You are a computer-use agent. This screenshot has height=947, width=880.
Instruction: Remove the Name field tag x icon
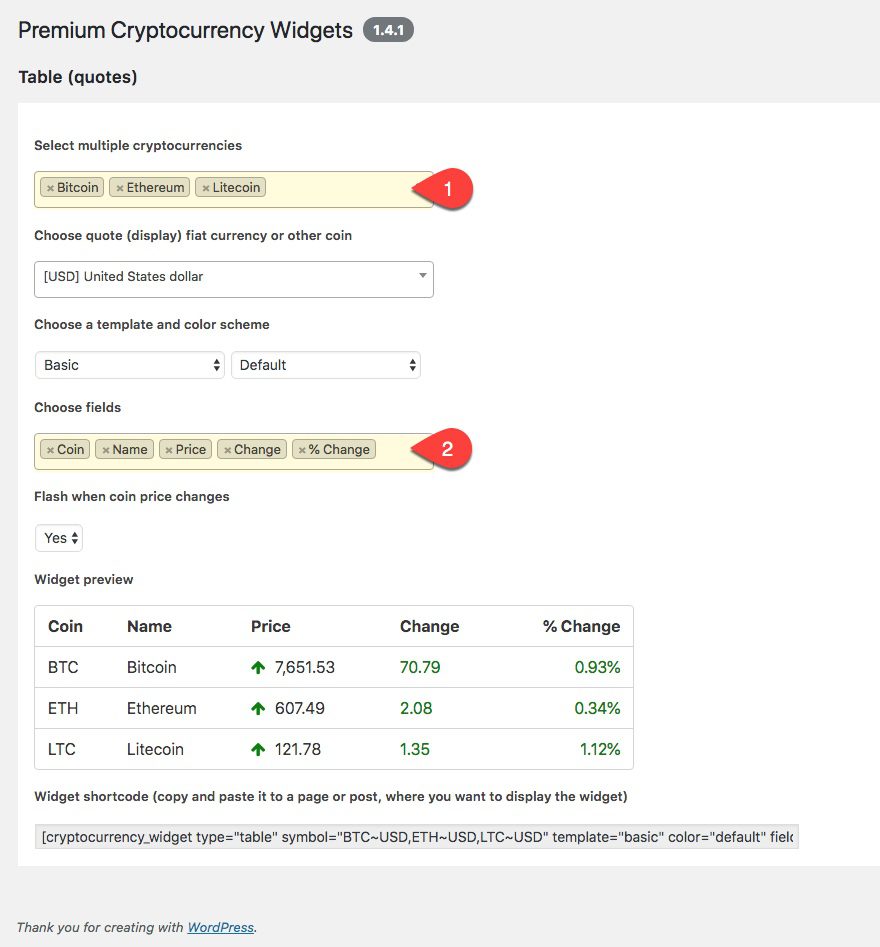(106, 450)
